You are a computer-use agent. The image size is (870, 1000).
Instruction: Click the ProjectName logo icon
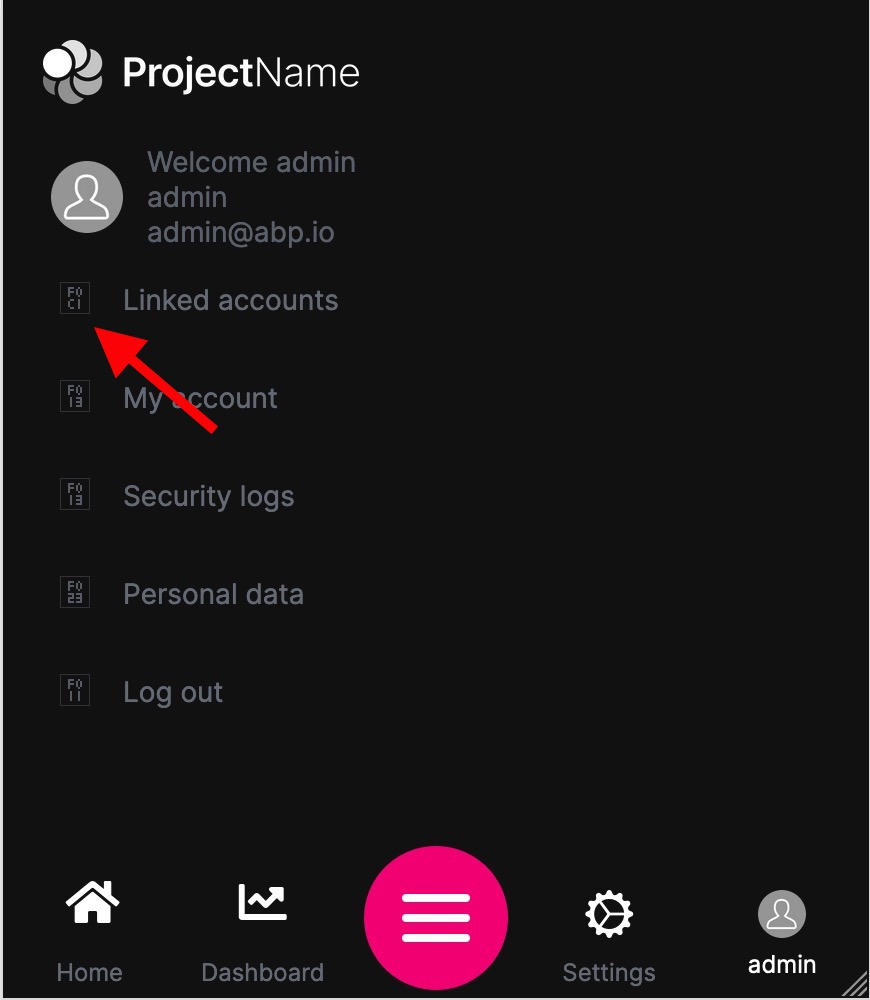(72, 72)
